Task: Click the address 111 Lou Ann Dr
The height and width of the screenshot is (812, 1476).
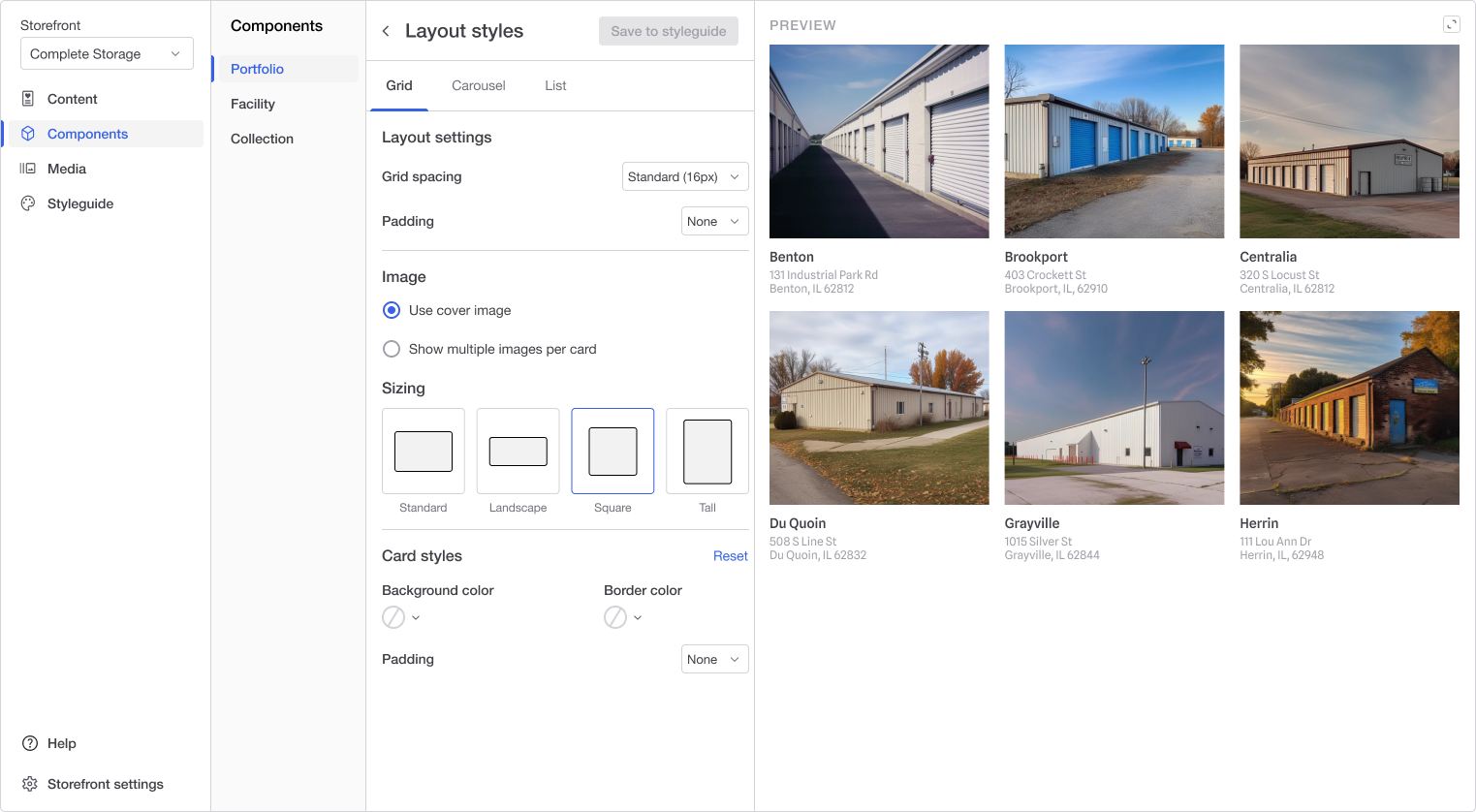Action: tap(1275, 542)
